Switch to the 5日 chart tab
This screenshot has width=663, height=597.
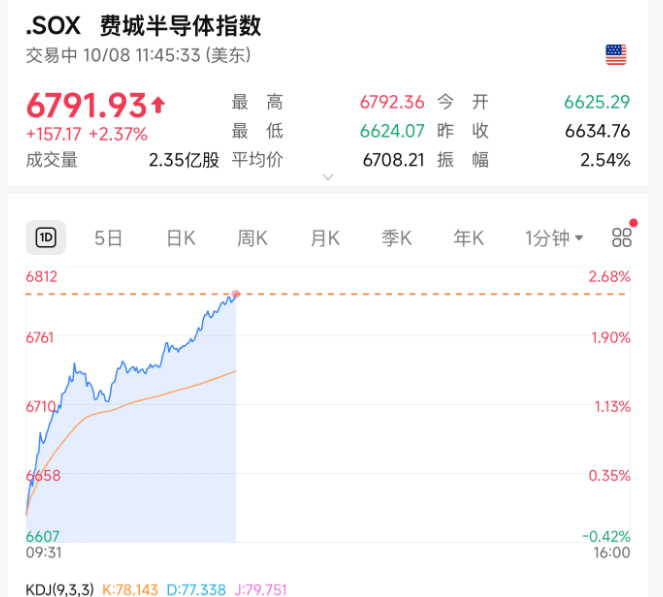(108, 238)
